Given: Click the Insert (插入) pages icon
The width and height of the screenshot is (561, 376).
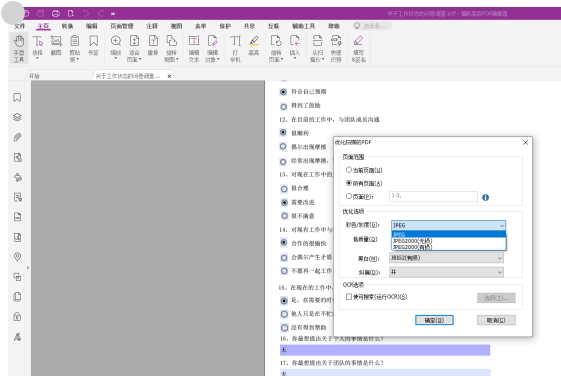Looking at the screenshot, I should click(295, 41).
